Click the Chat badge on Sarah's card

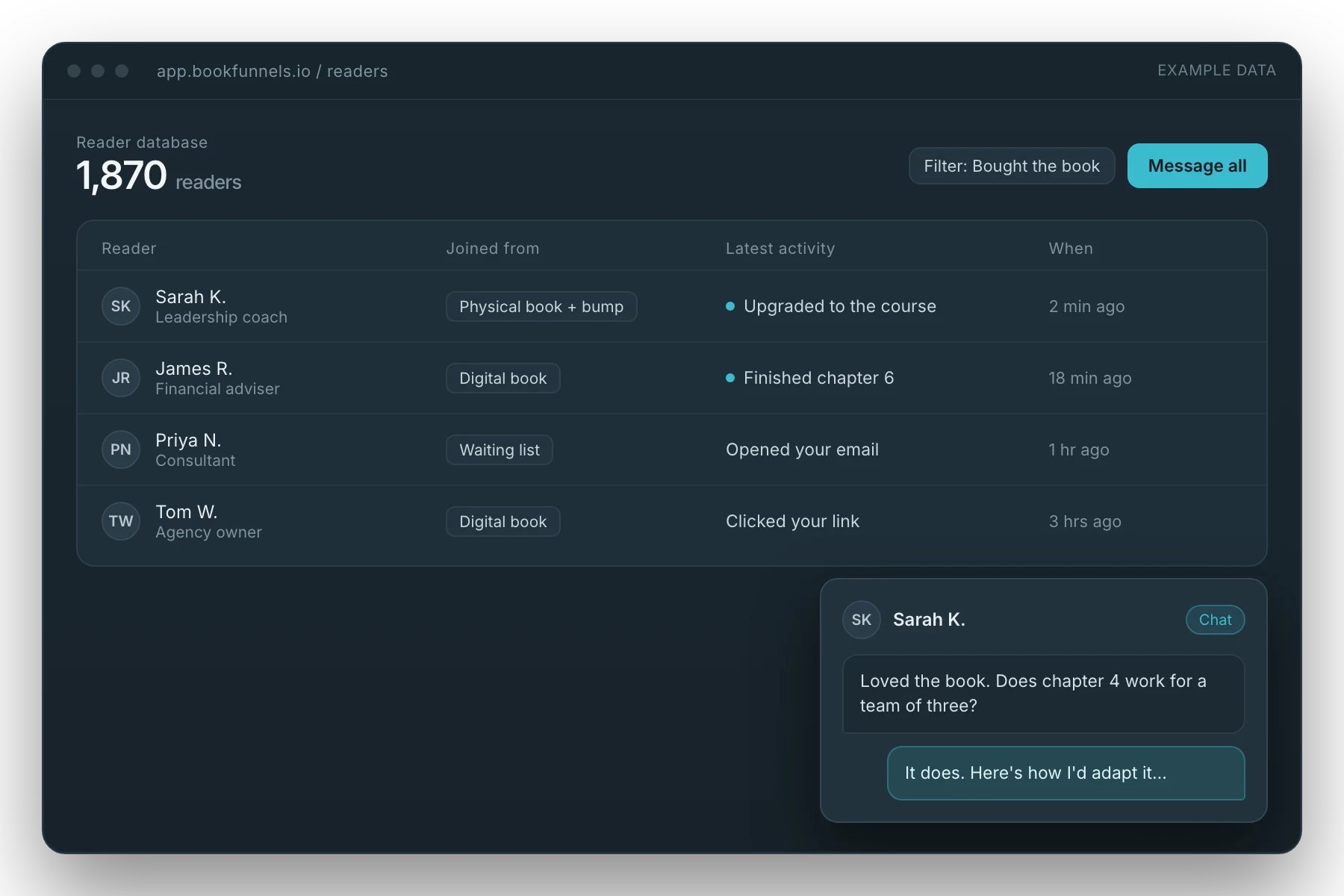(1215, 620)
